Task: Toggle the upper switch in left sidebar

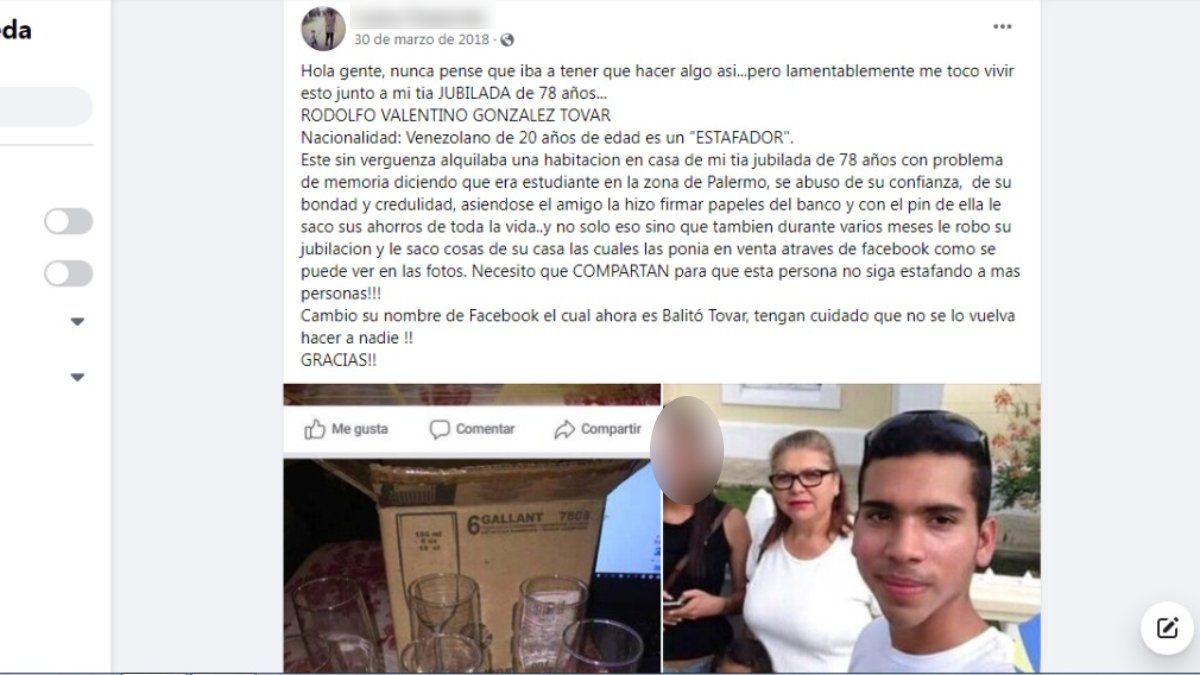Action: (68, 221)
